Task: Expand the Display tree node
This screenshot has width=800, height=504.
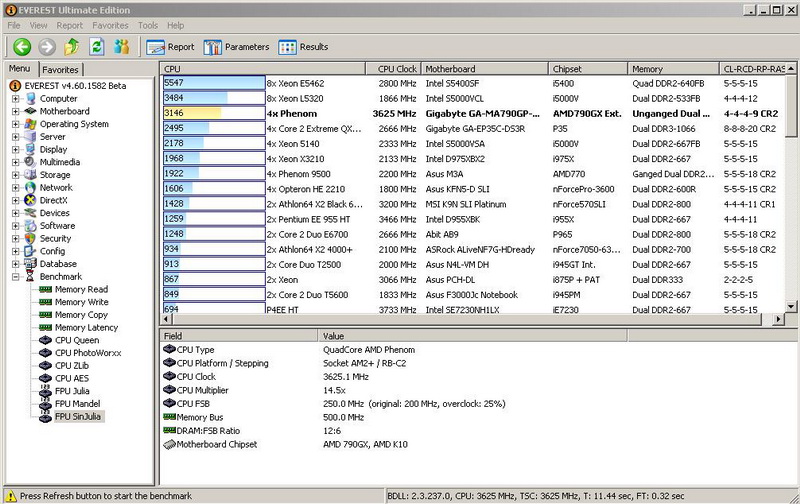Action: click(x=16, y=150)
